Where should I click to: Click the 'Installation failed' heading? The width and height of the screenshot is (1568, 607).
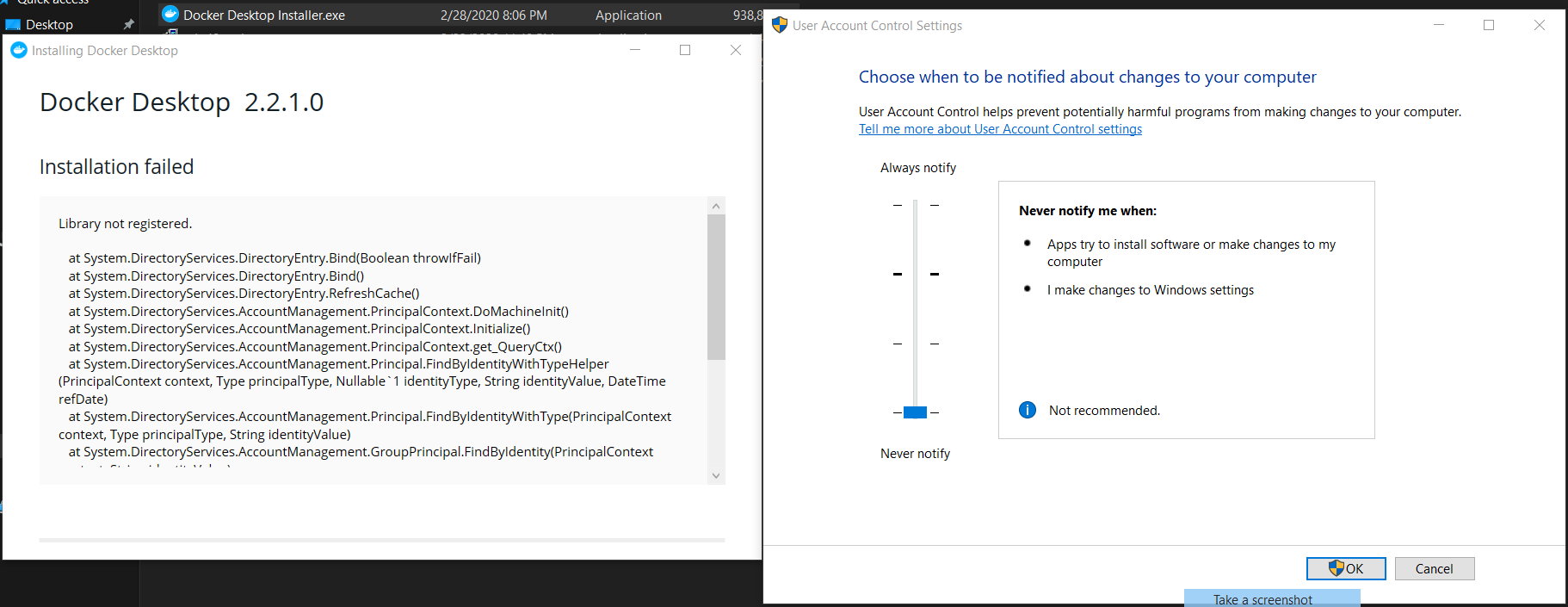[117, 167]
